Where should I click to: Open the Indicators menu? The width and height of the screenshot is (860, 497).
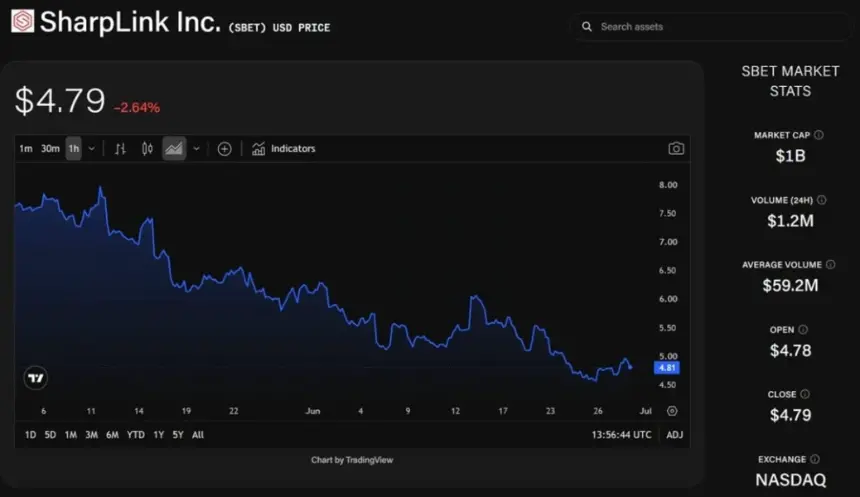[284, 149]
